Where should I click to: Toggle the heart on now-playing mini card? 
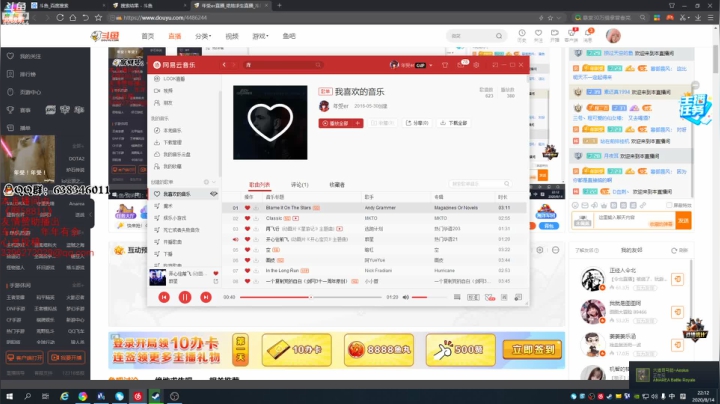point(216,274)
